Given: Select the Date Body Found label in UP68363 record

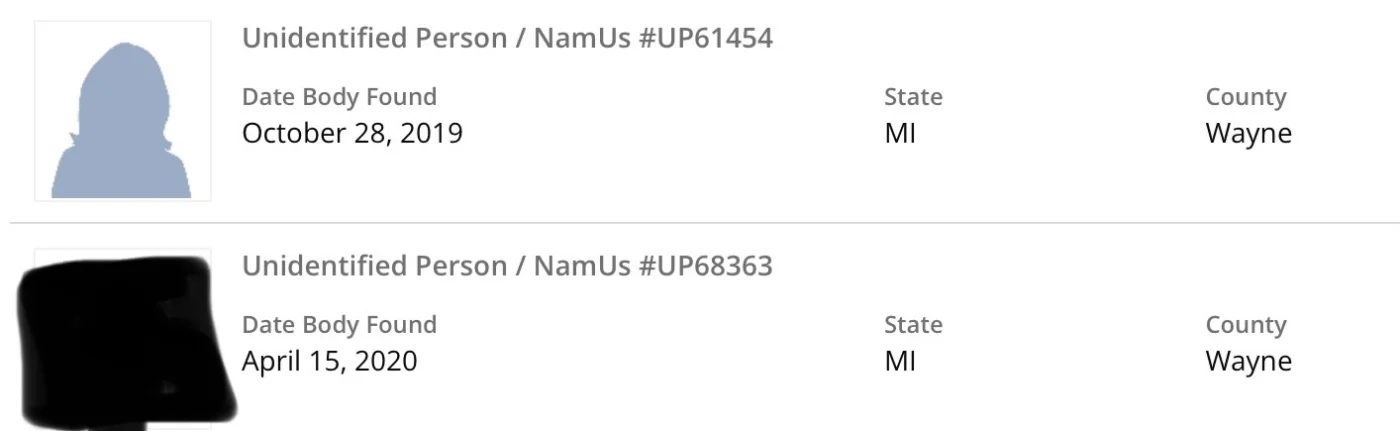Looking at the screenshot, I should tap(339, 324).
